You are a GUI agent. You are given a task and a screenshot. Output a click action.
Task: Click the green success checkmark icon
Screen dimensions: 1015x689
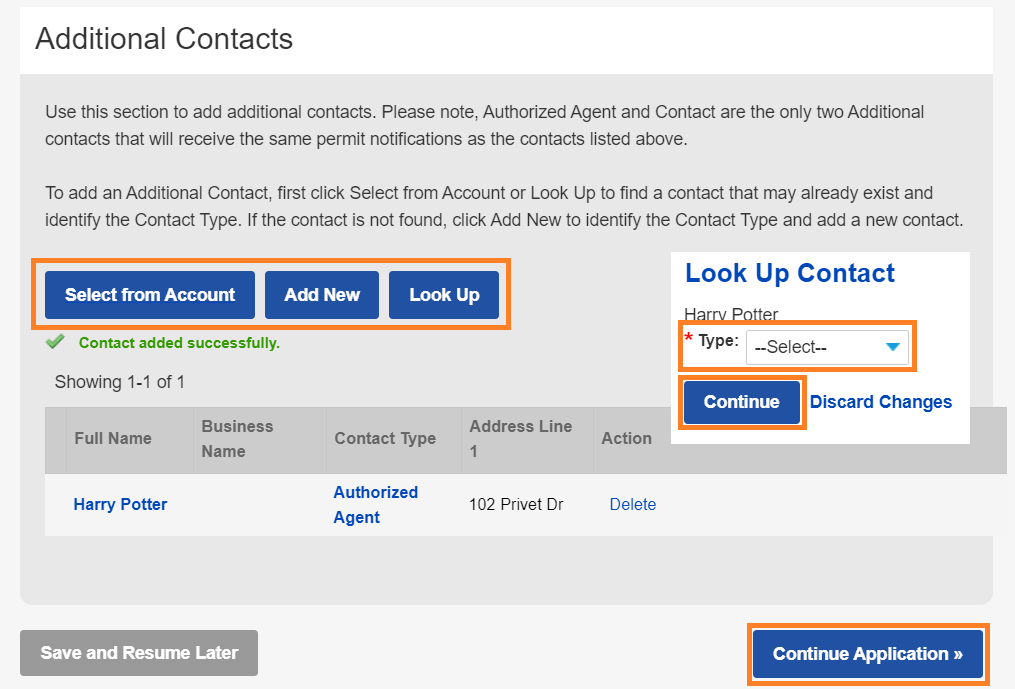(55, 343)
